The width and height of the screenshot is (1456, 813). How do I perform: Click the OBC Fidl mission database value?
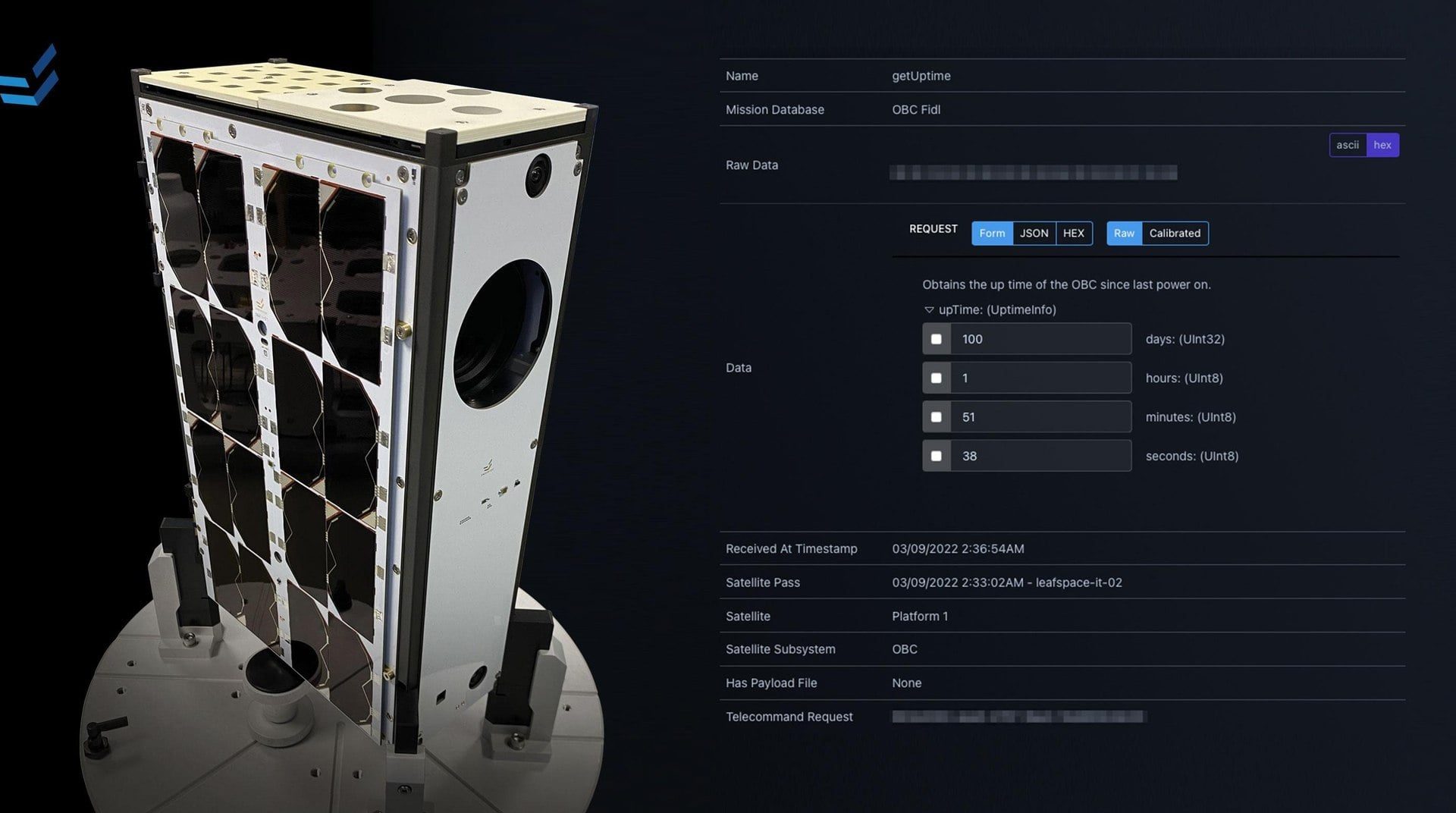[915, 109]
